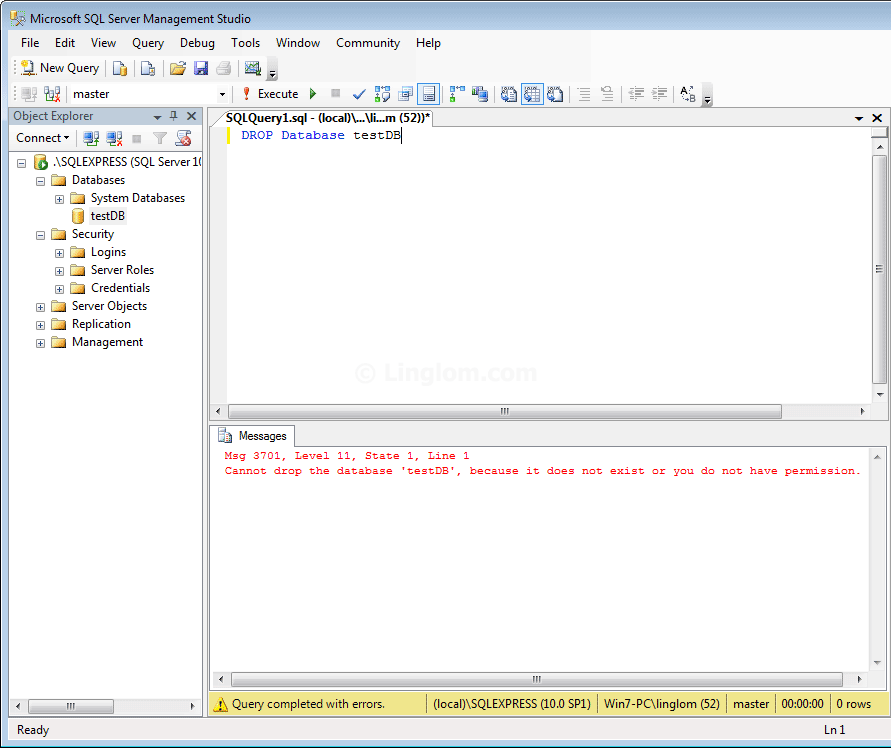Save the query with the floppy disk icon
This screenshot has height=748, width=891.
coord(201,68)
